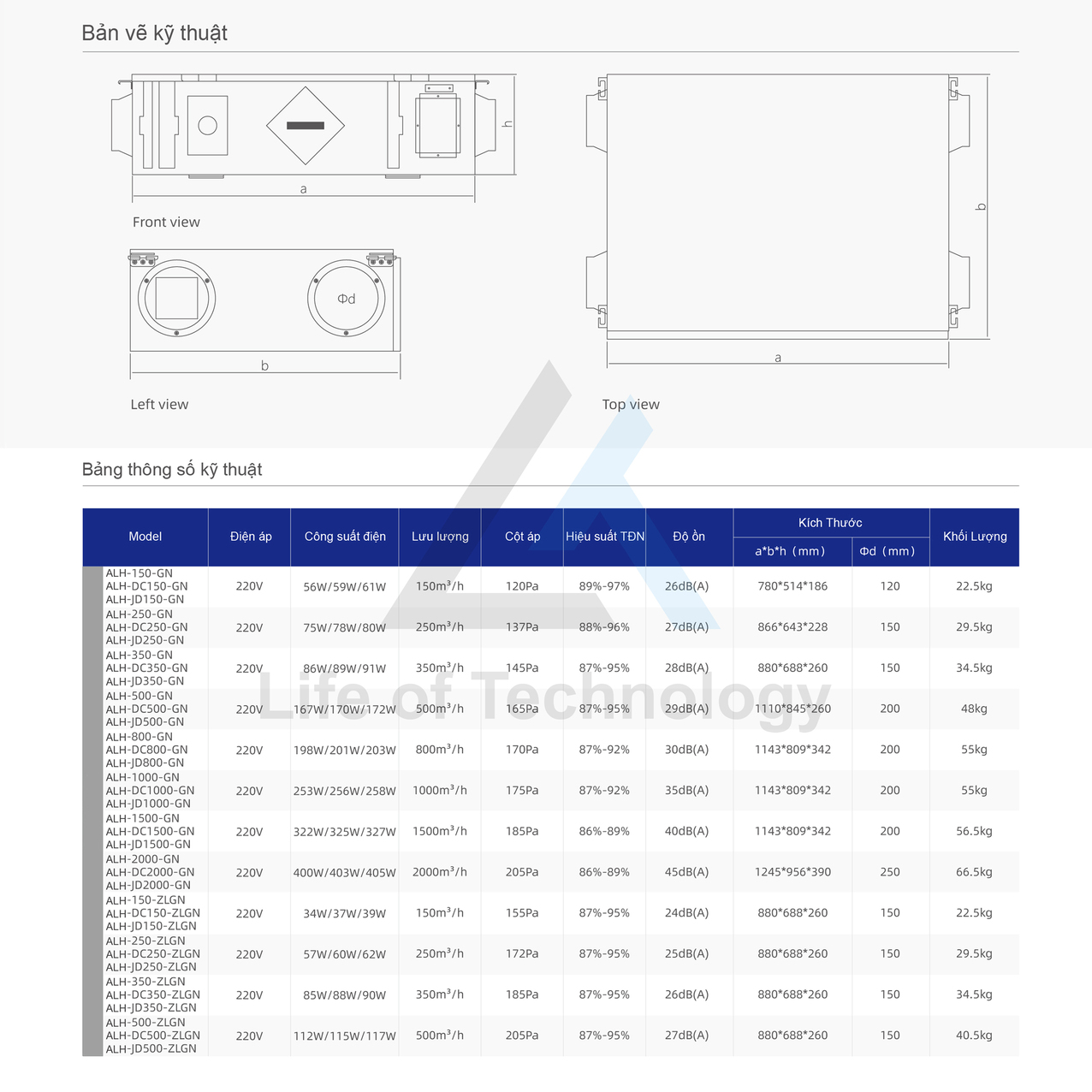Click the Model column header

tap(145, 537)
